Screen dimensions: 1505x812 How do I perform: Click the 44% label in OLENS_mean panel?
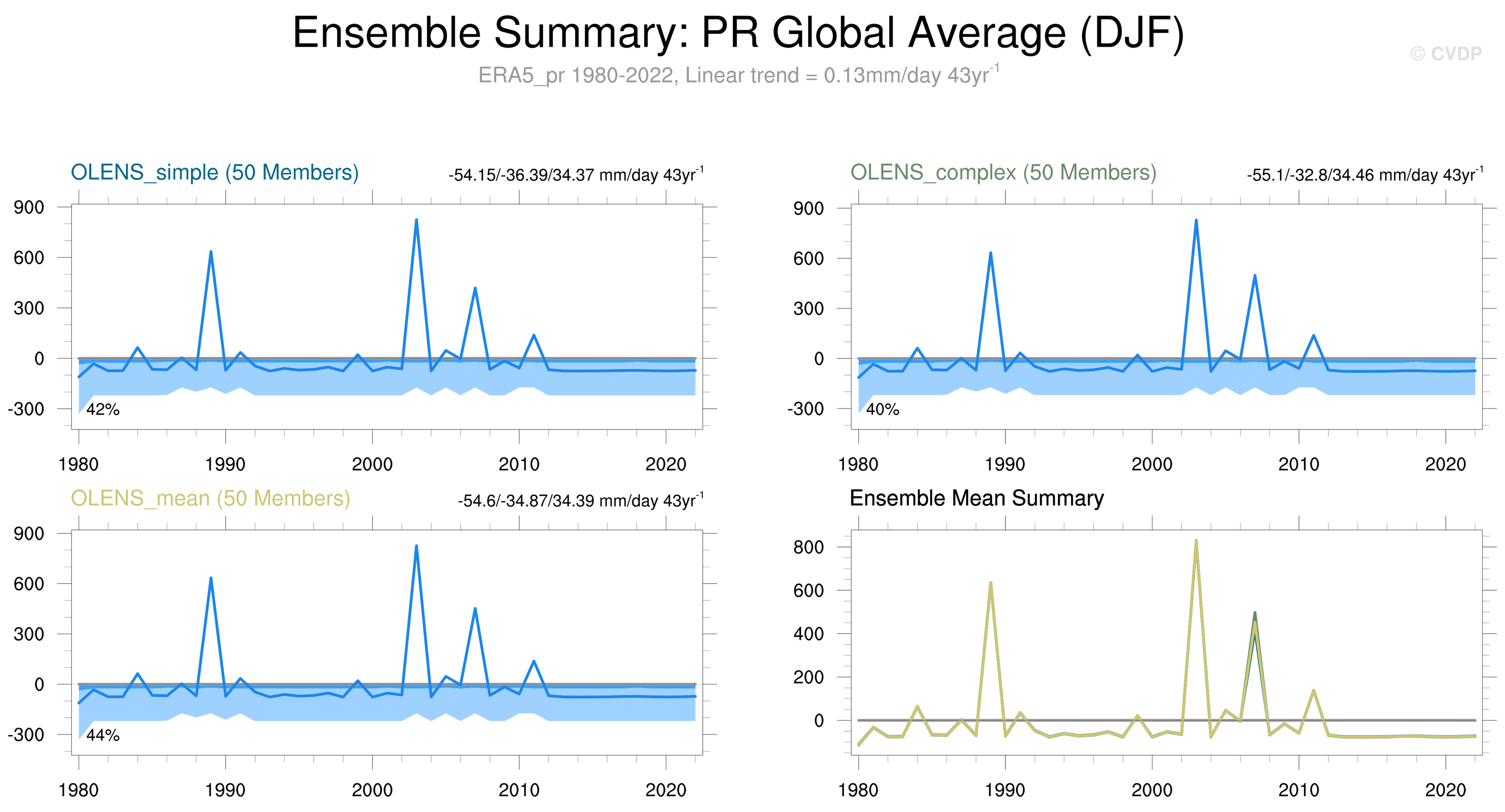103,735
